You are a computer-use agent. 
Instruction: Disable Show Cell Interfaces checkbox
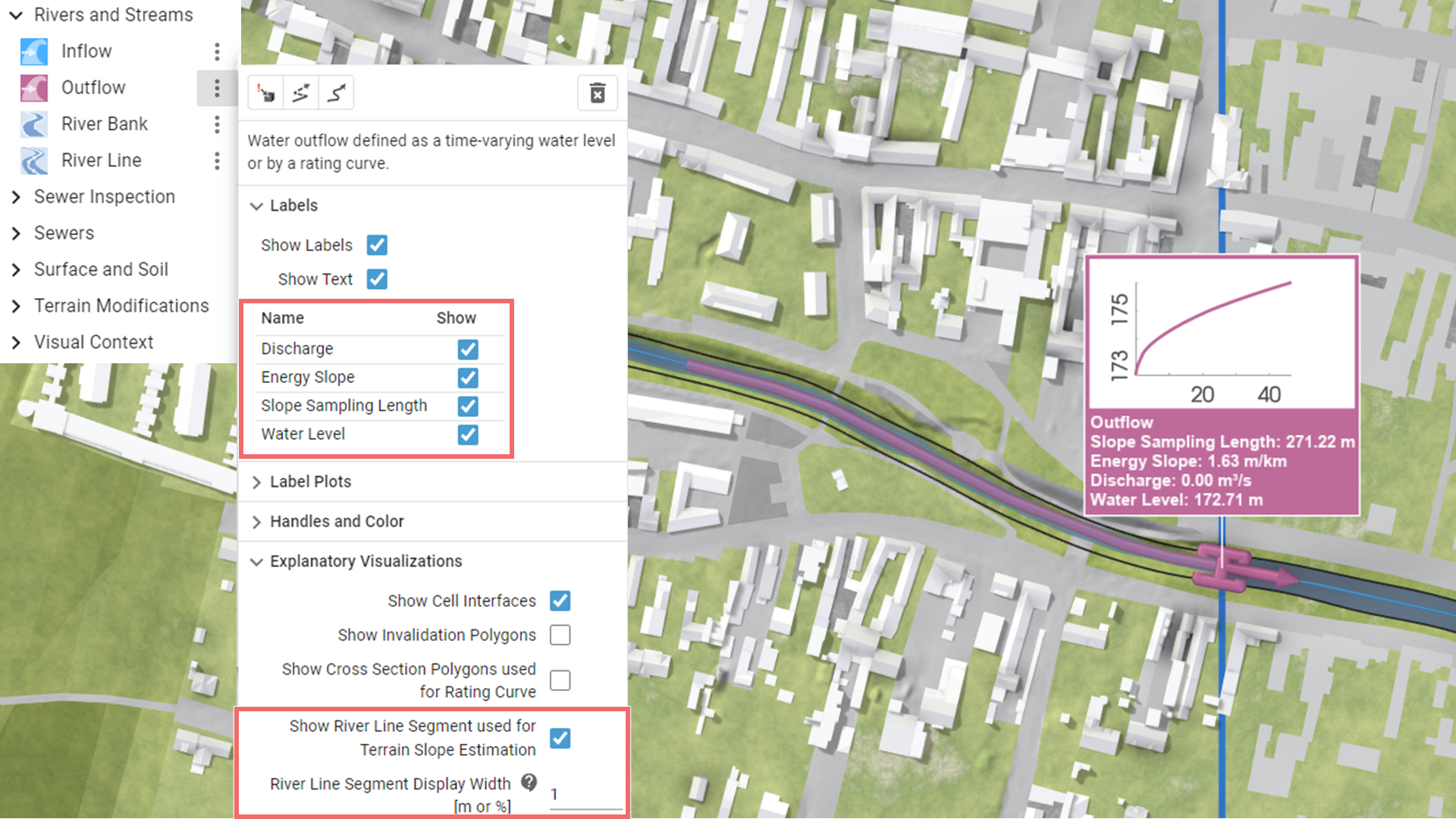click(x=560, y=601)
